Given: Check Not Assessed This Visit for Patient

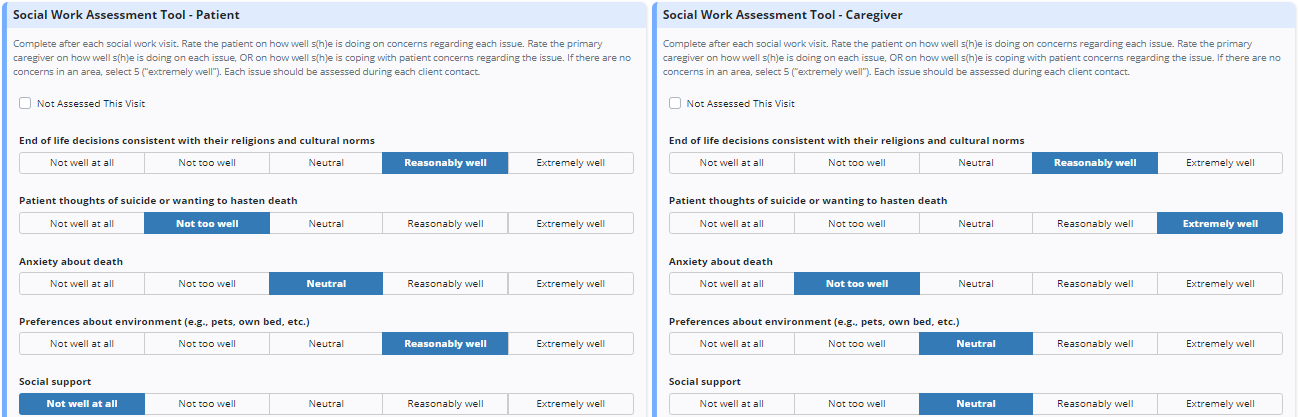Looking at the screenshot, I should click(x=25, y=103).
